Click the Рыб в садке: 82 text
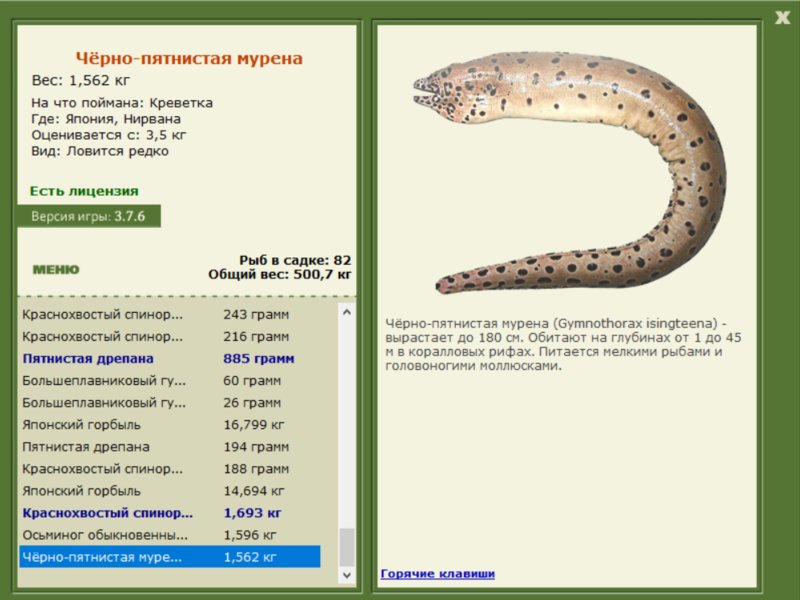 pyautogui.click(x=295, y=260)
